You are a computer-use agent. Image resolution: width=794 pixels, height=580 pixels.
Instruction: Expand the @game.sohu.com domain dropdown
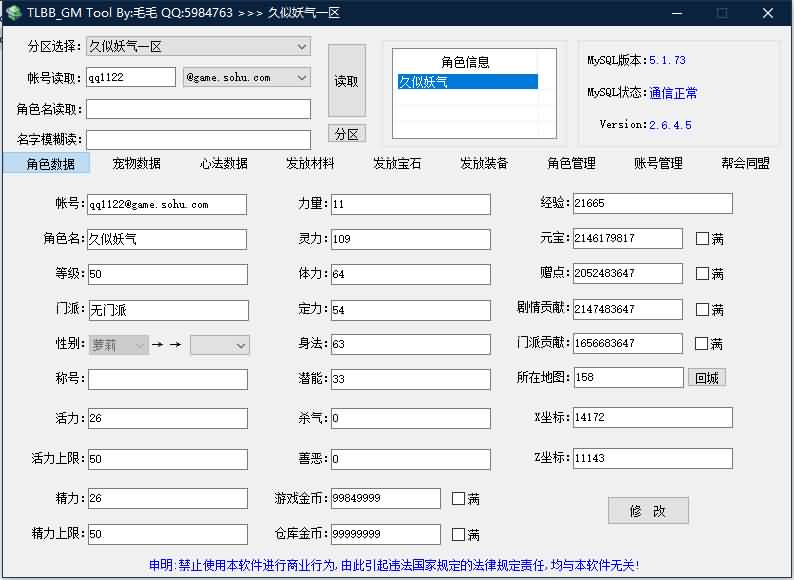247,78
